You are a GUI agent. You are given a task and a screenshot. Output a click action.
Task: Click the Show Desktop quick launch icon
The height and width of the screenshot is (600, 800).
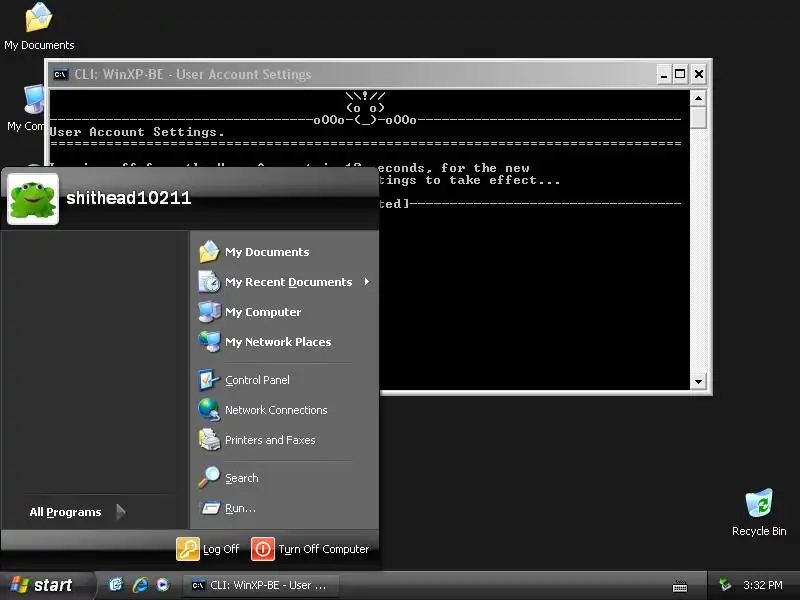coord(116,585)
